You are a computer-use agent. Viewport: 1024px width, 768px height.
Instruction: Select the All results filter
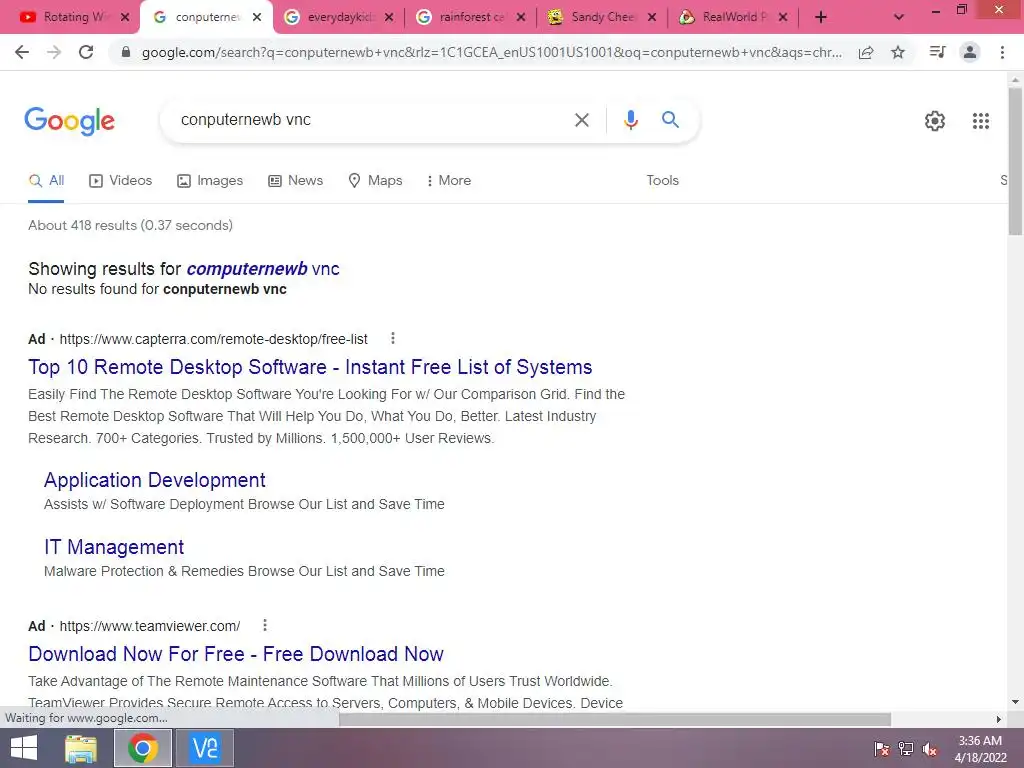(46, 181)
